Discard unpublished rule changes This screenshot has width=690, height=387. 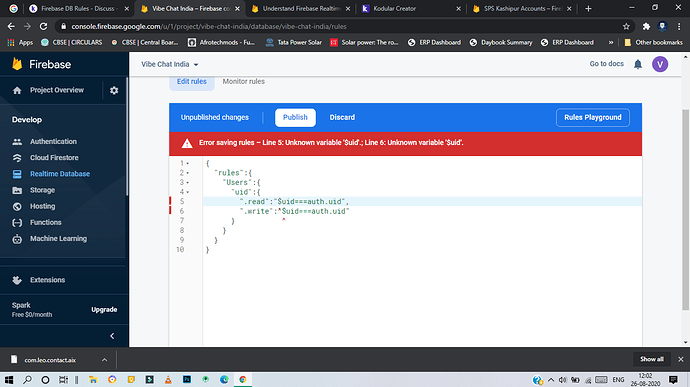342,118
